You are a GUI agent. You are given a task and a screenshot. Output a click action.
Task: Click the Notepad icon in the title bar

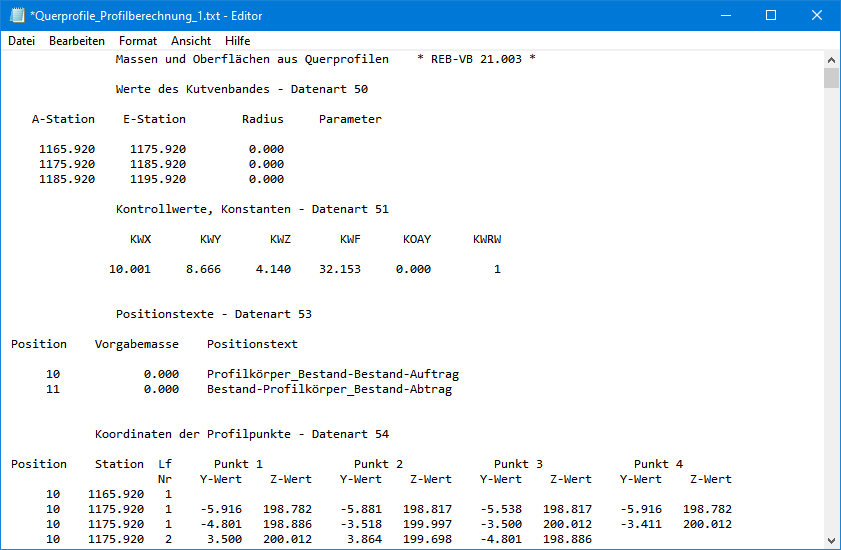tap(17, 16)
